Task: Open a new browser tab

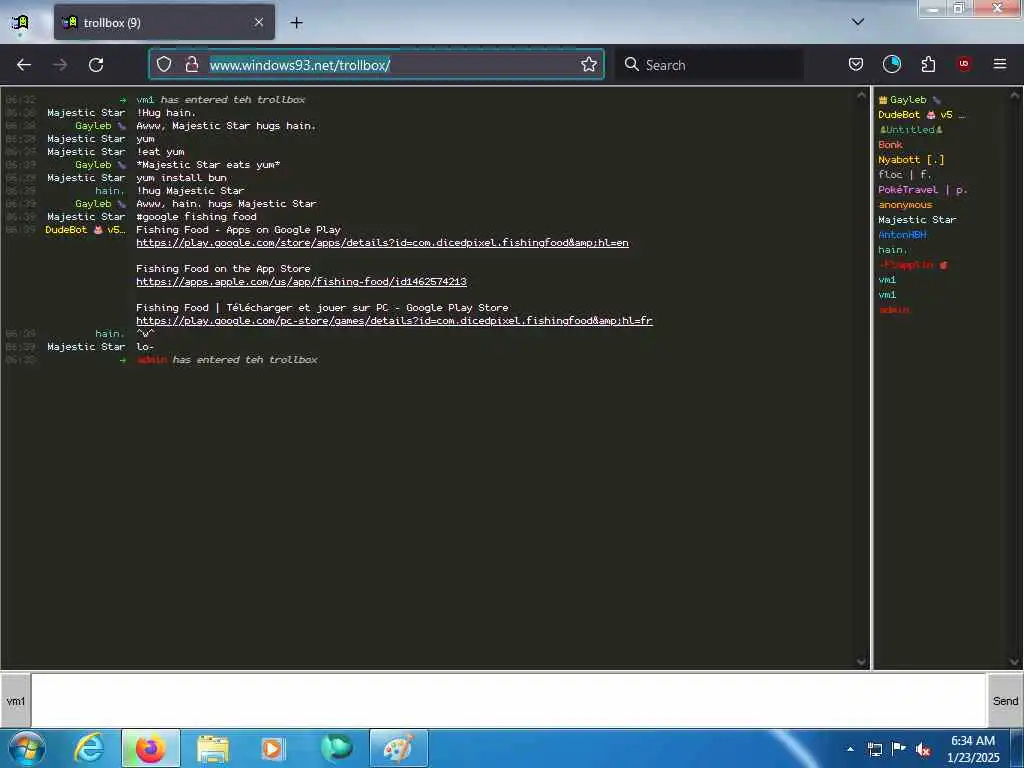Action: (296, 23)
